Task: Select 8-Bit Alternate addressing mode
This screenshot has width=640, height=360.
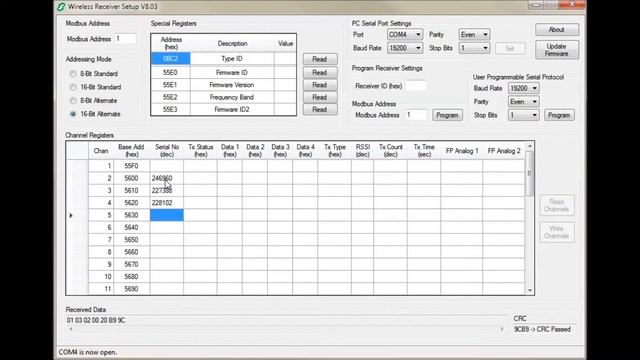Action: (73, 101)
